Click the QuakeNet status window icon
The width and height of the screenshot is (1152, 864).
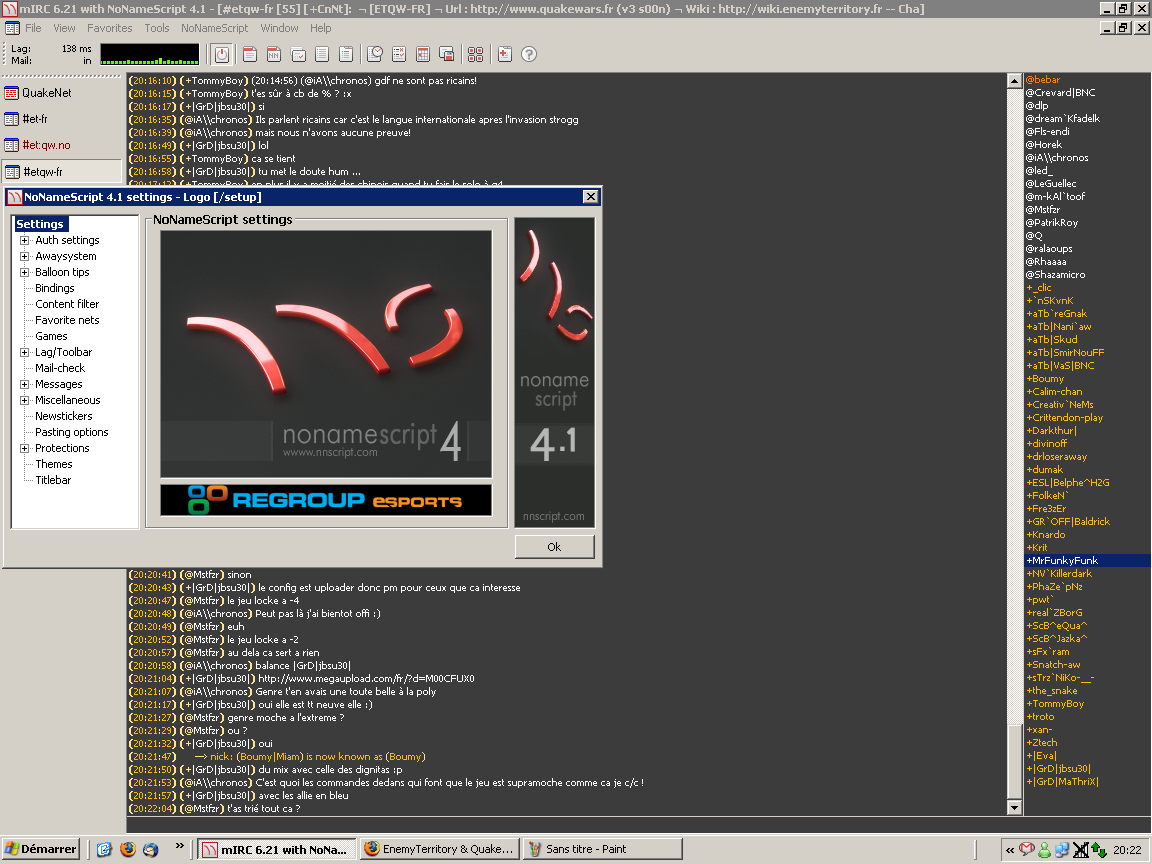coord(12,93)
